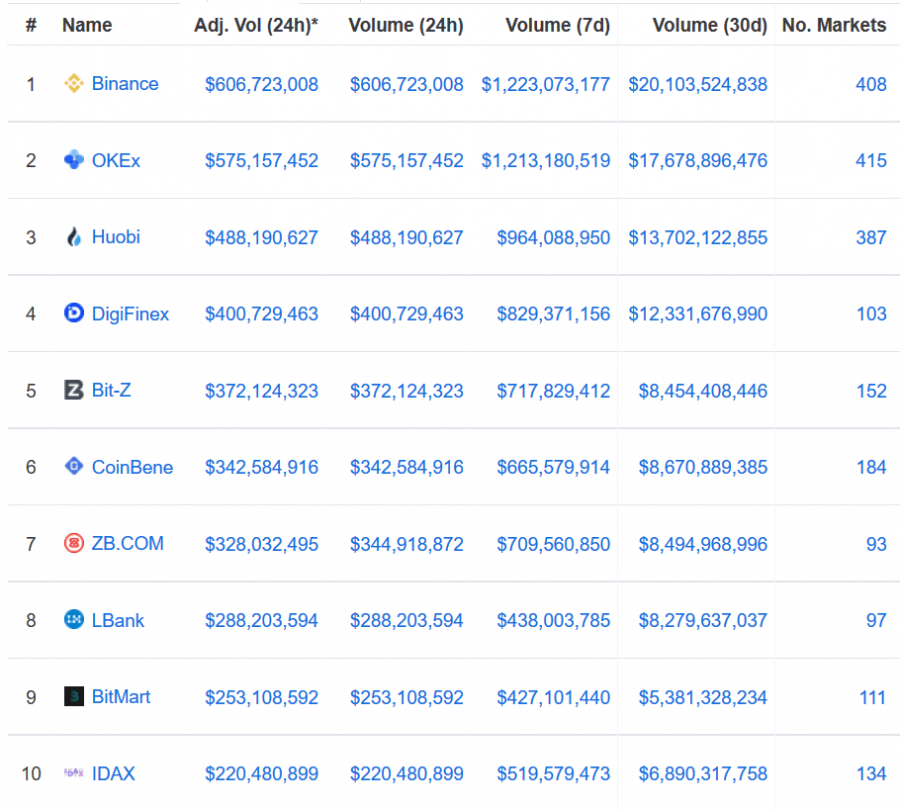Click IDAX 30d volume $6,890,317,758
Viewport: 900px width, 809px height.
tap(703, 774)
